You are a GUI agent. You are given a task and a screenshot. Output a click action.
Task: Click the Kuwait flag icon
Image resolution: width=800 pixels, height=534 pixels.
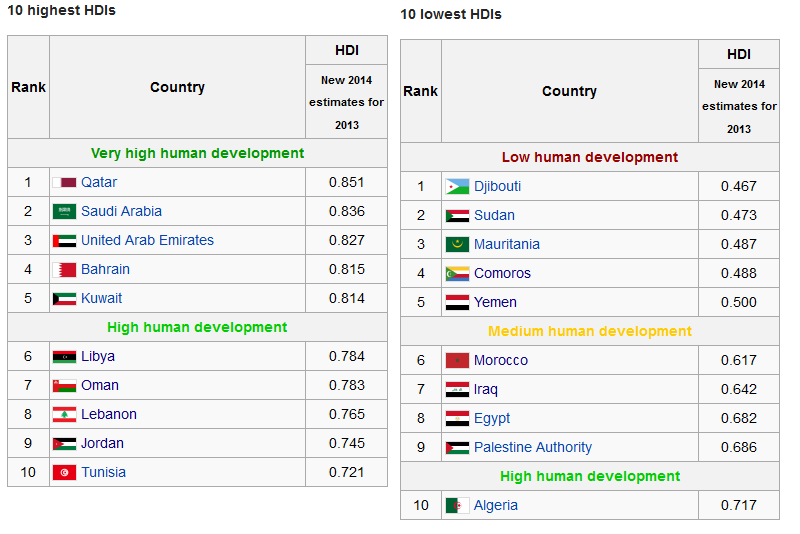[64, 299]
